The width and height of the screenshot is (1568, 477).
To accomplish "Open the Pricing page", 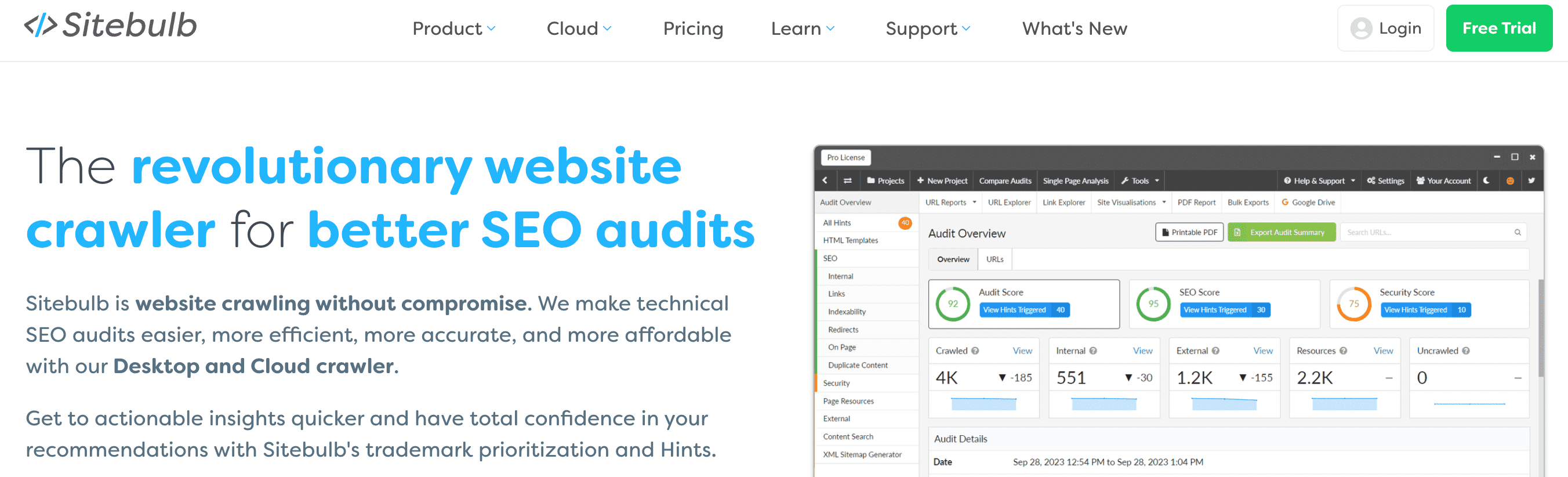I will click(693, 28).
